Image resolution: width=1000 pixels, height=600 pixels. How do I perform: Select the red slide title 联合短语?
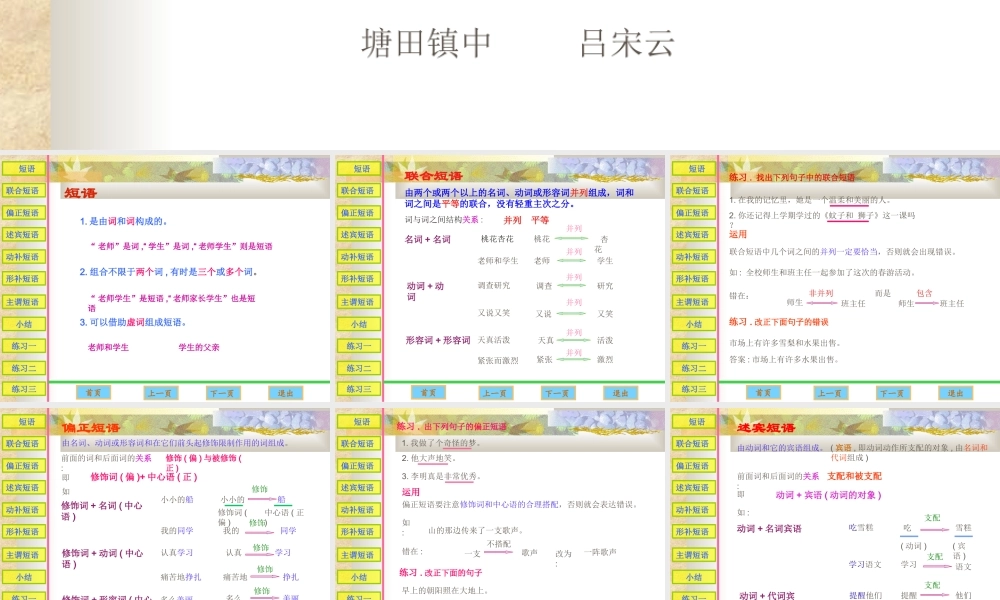tap(433, 175)
